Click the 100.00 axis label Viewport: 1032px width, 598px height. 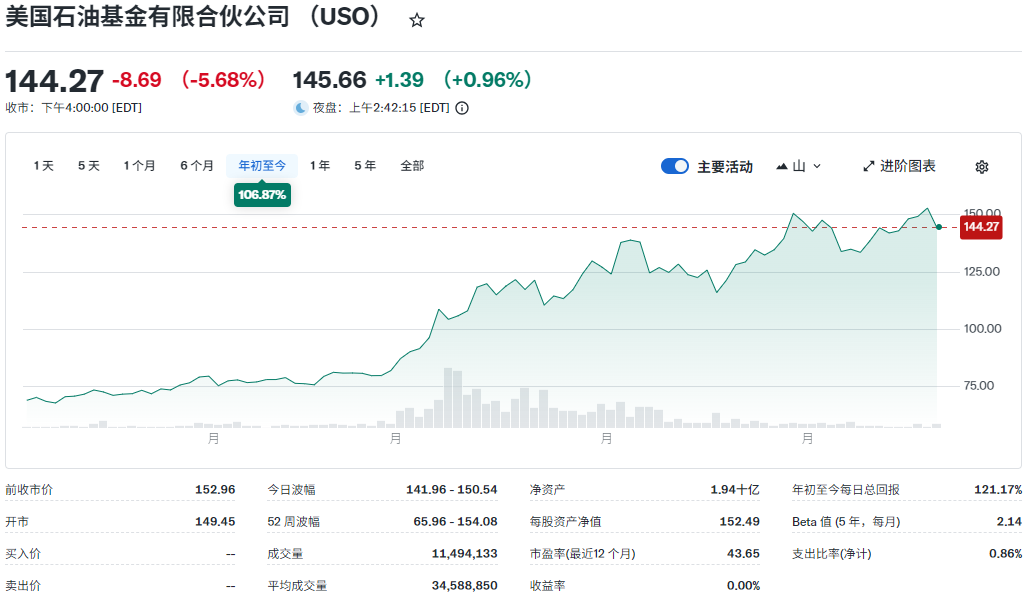tap(982, 329)
